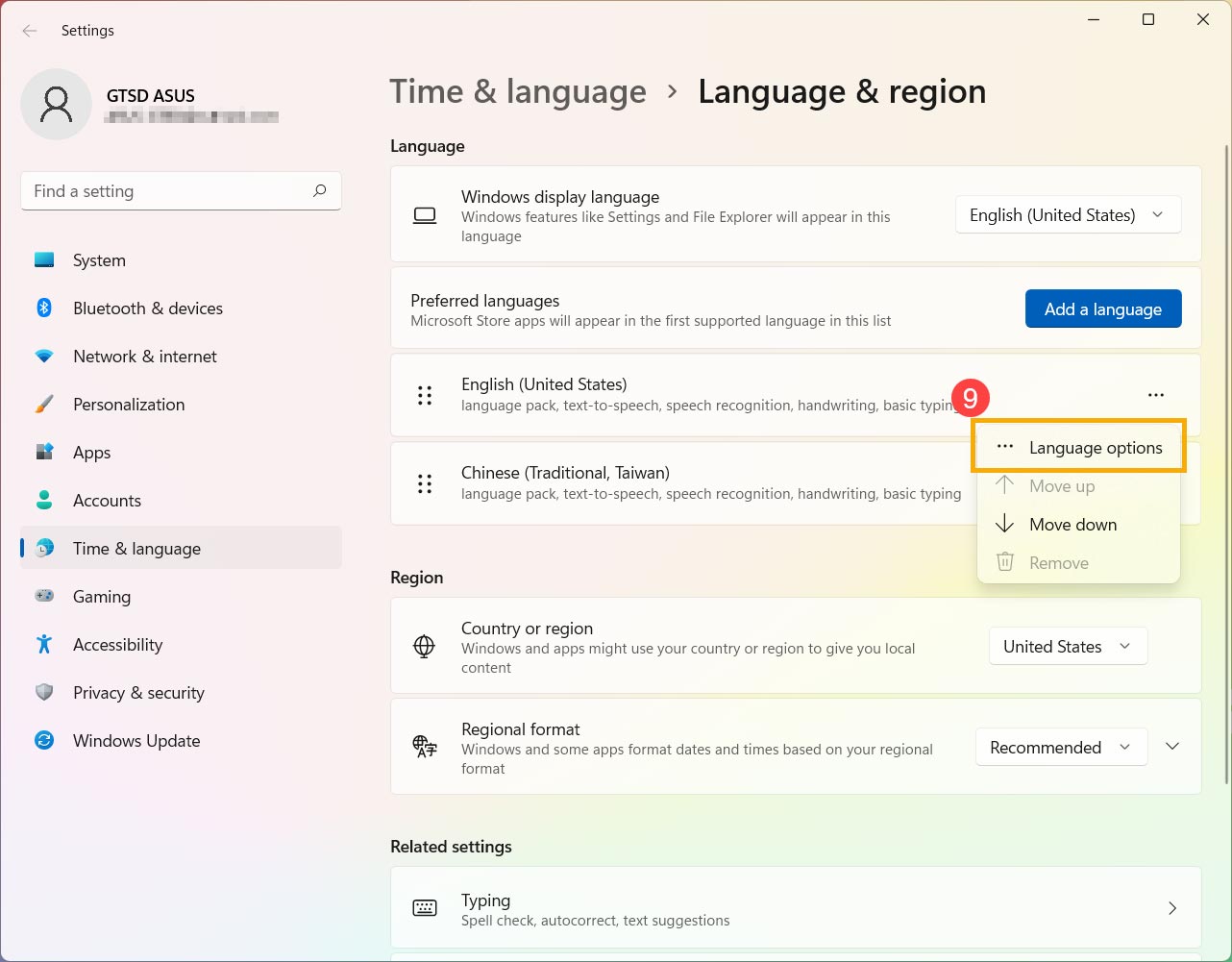Click the down arrow icon beside Move down
This screenshot has width=1232, height=962.
coord(1005,524)
